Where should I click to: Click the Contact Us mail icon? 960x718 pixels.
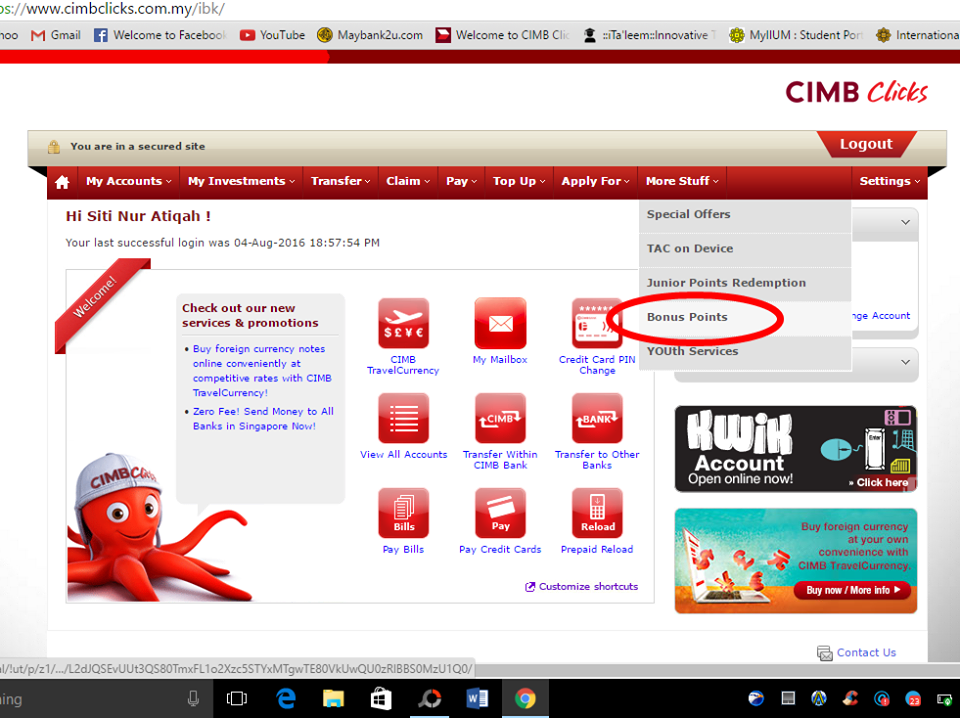pos(825,653)
